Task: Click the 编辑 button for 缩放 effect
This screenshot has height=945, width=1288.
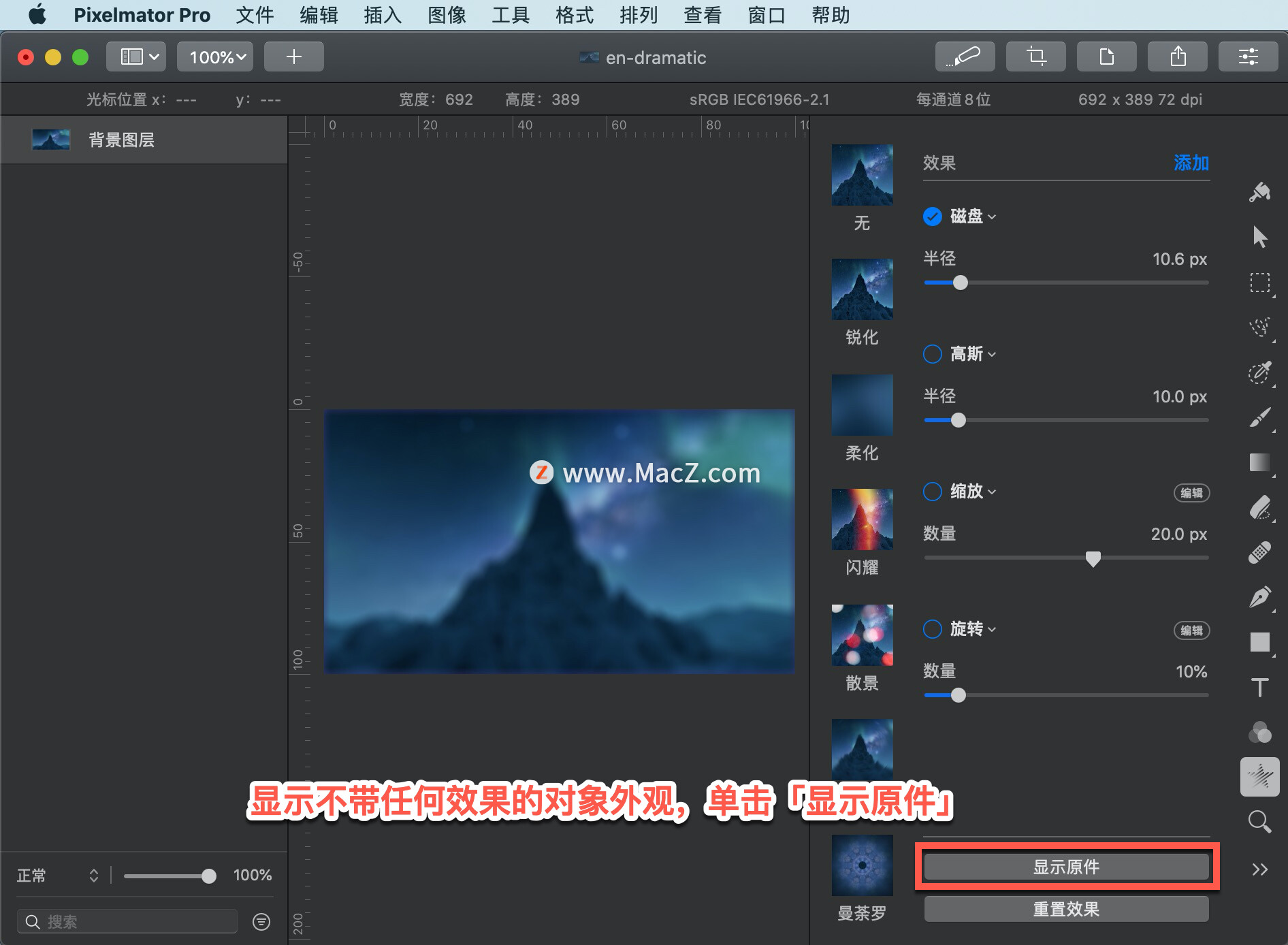Action: tap(1191, 493)
